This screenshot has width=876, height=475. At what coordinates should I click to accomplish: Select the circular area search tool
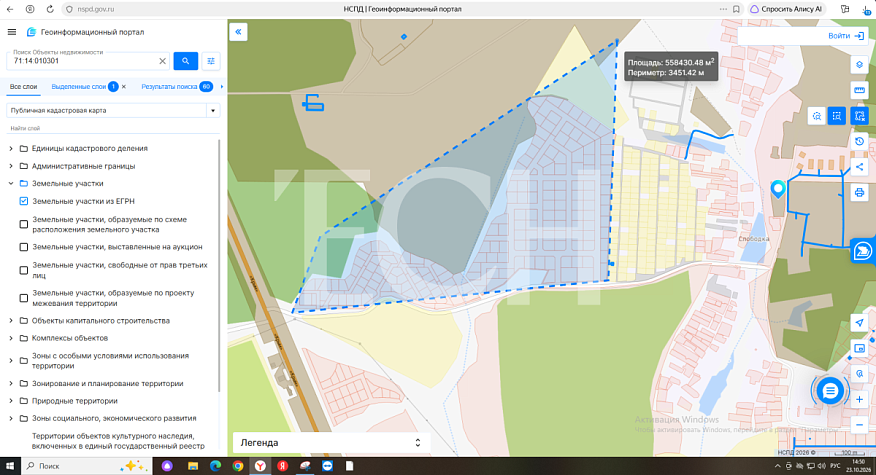point(817,116)
